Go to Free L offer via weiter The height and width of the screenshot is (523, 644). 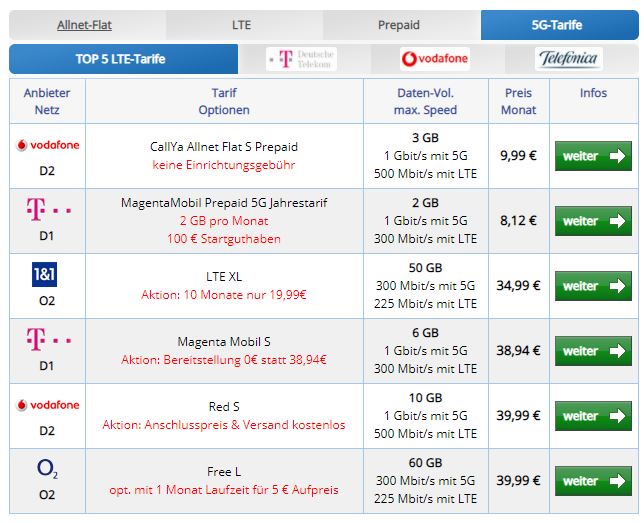593,481
